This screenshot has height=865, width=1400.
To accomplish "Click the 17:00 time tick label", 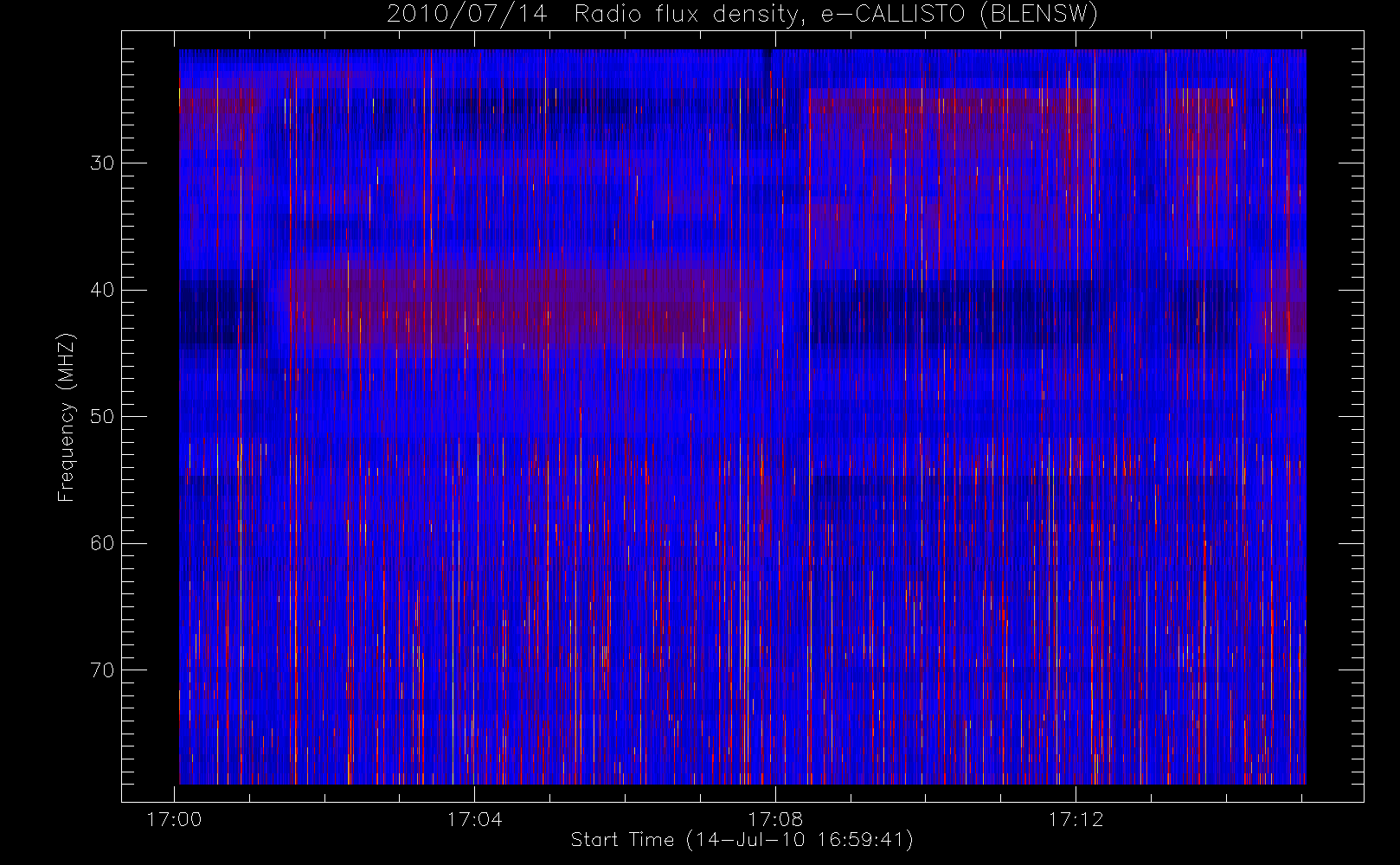I will [x=175, y=818].
